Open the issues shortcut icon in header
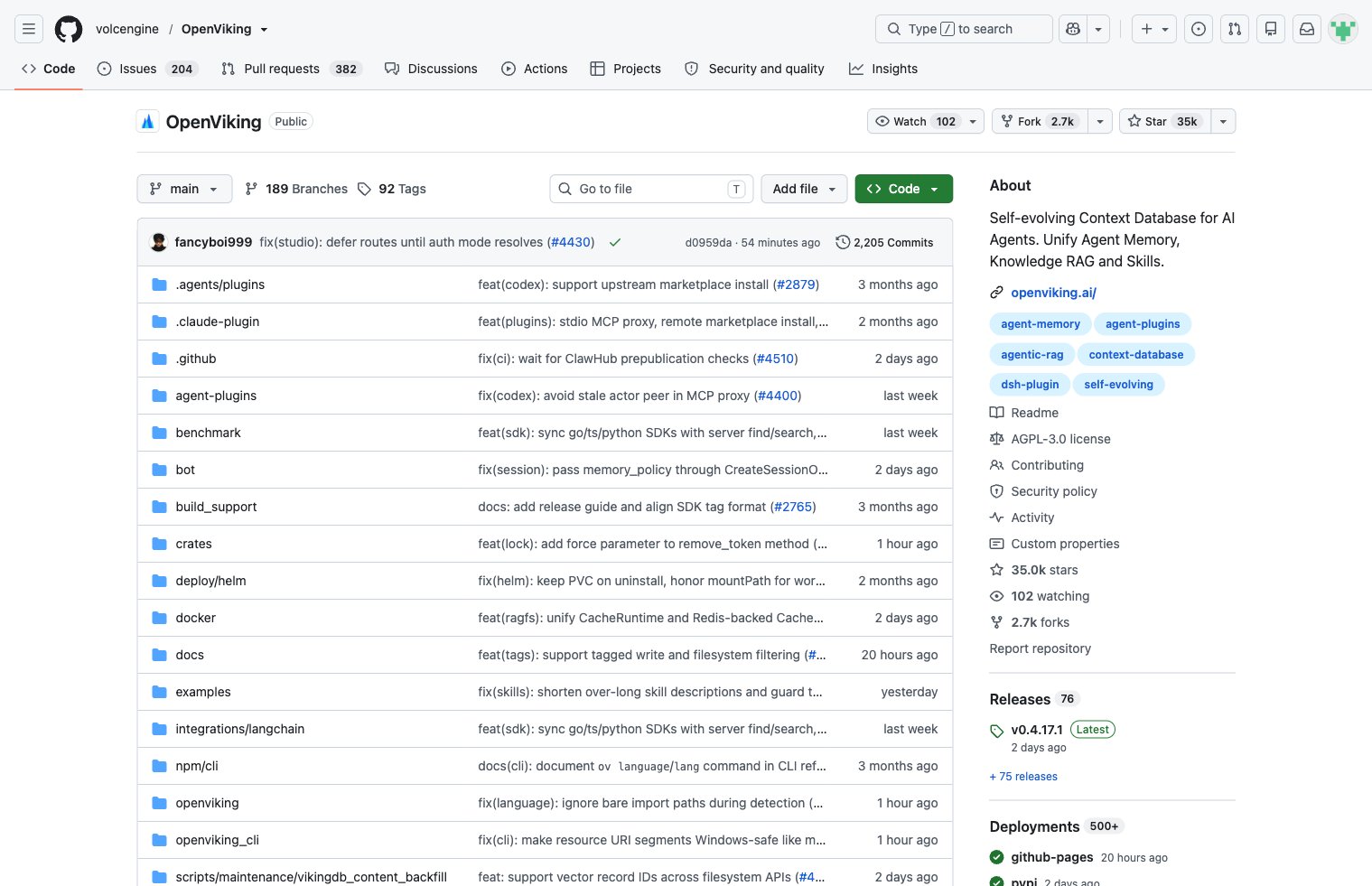This screenshot has height=886, width=1372. click(x=1199, y=29)
